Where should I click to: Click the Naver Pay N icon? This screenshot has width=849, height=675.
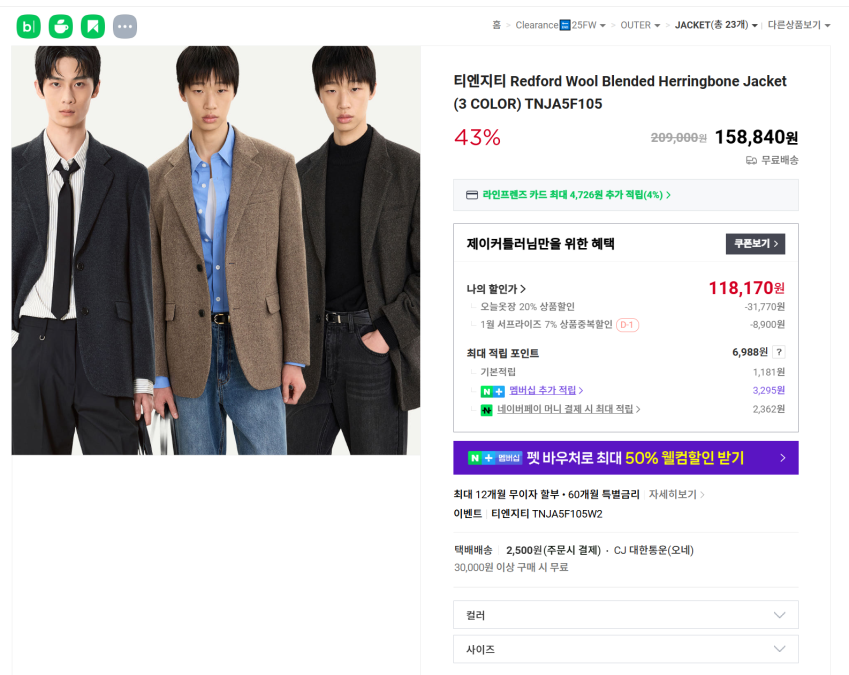pyautogui.click(x=487, y=410)
